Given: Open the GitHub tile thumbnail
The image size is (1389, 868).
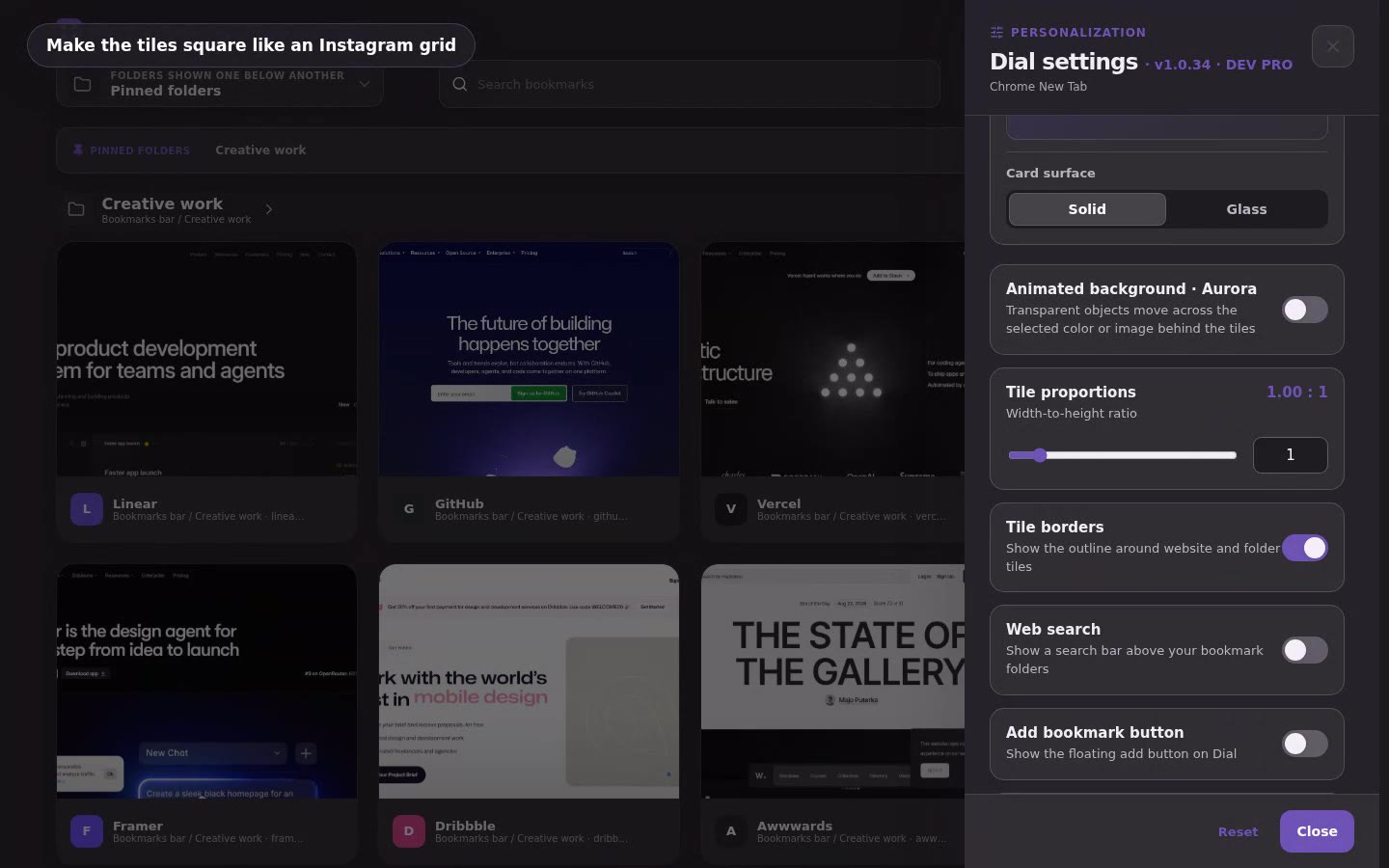Looking at the screenshot, I should click(x=529, y=359).
